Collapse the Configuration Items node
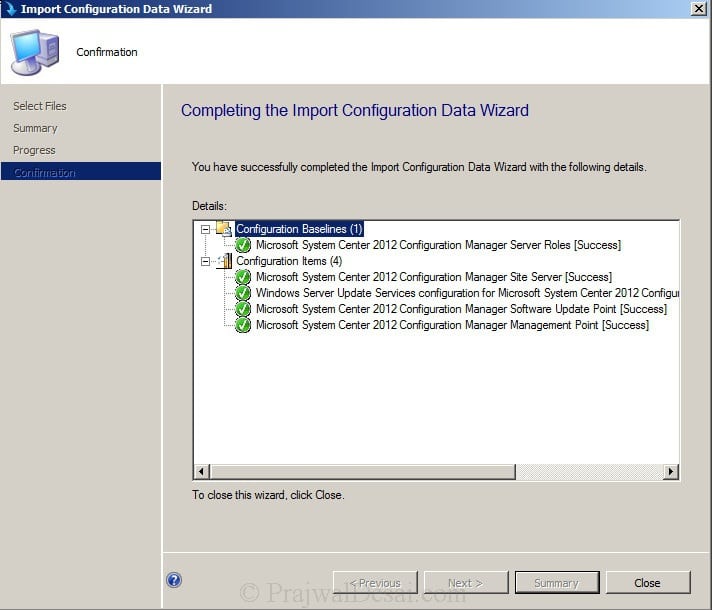 205,261
